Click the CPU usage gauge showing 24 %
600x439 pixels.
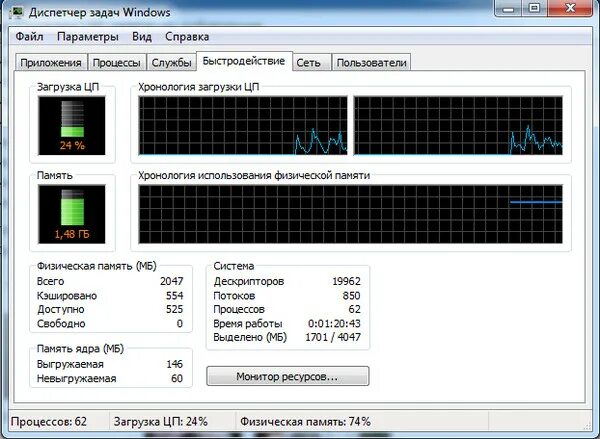[x=72, y=126]
